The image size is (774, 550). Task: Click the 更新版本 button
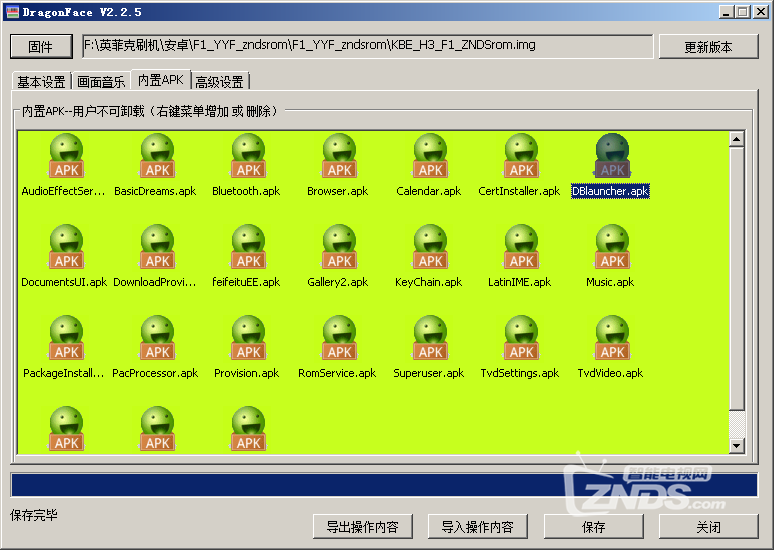coord(708,47)
